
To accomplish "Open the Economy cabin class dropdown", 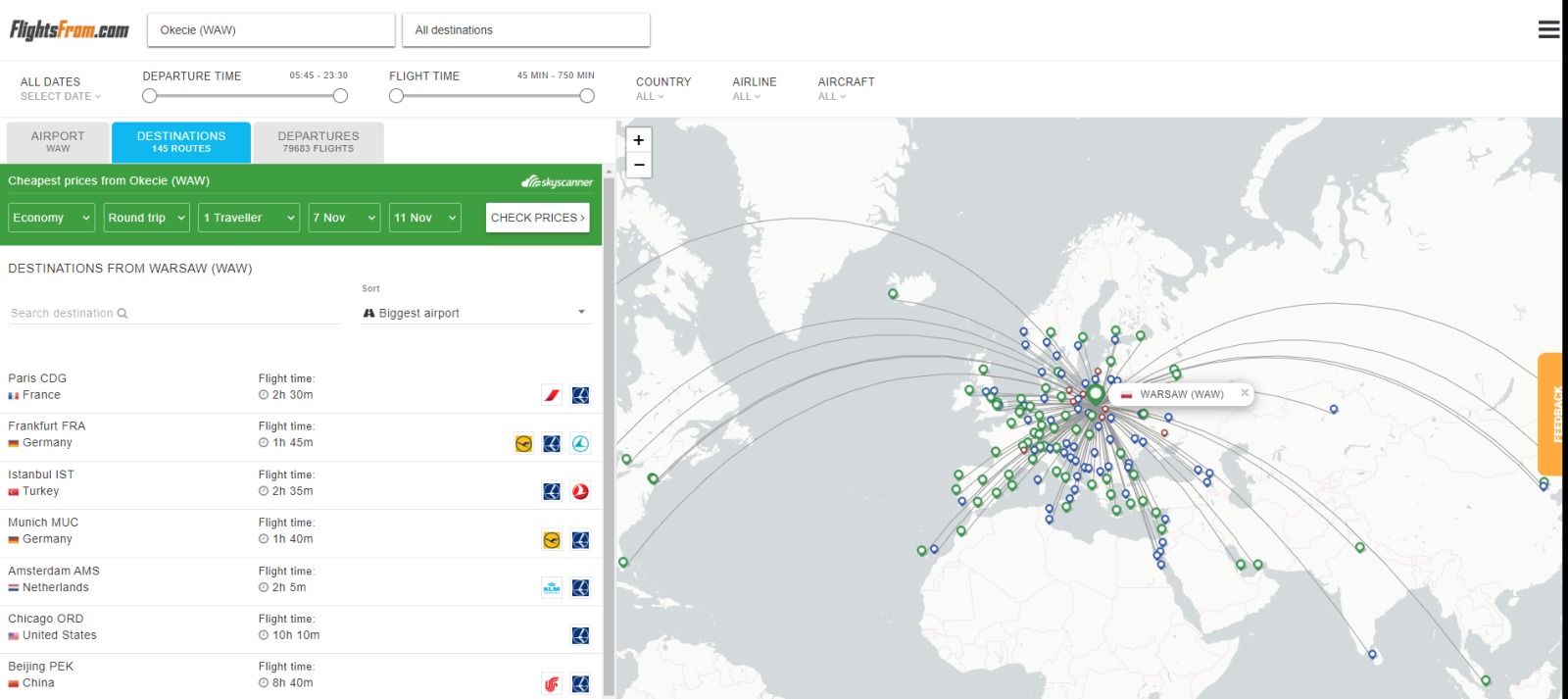I will pos(52,218).
